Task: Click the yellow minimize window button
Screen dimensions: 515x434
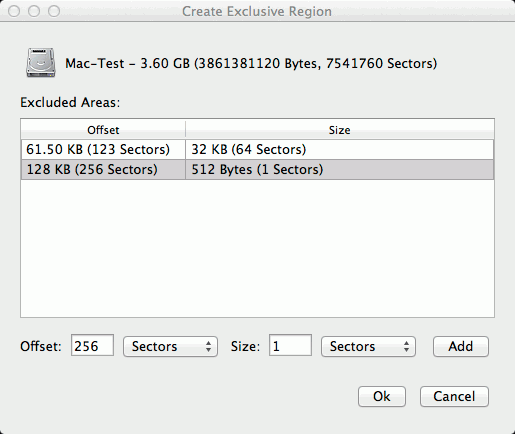Action: pyautogui.click(x=34, y=11)
